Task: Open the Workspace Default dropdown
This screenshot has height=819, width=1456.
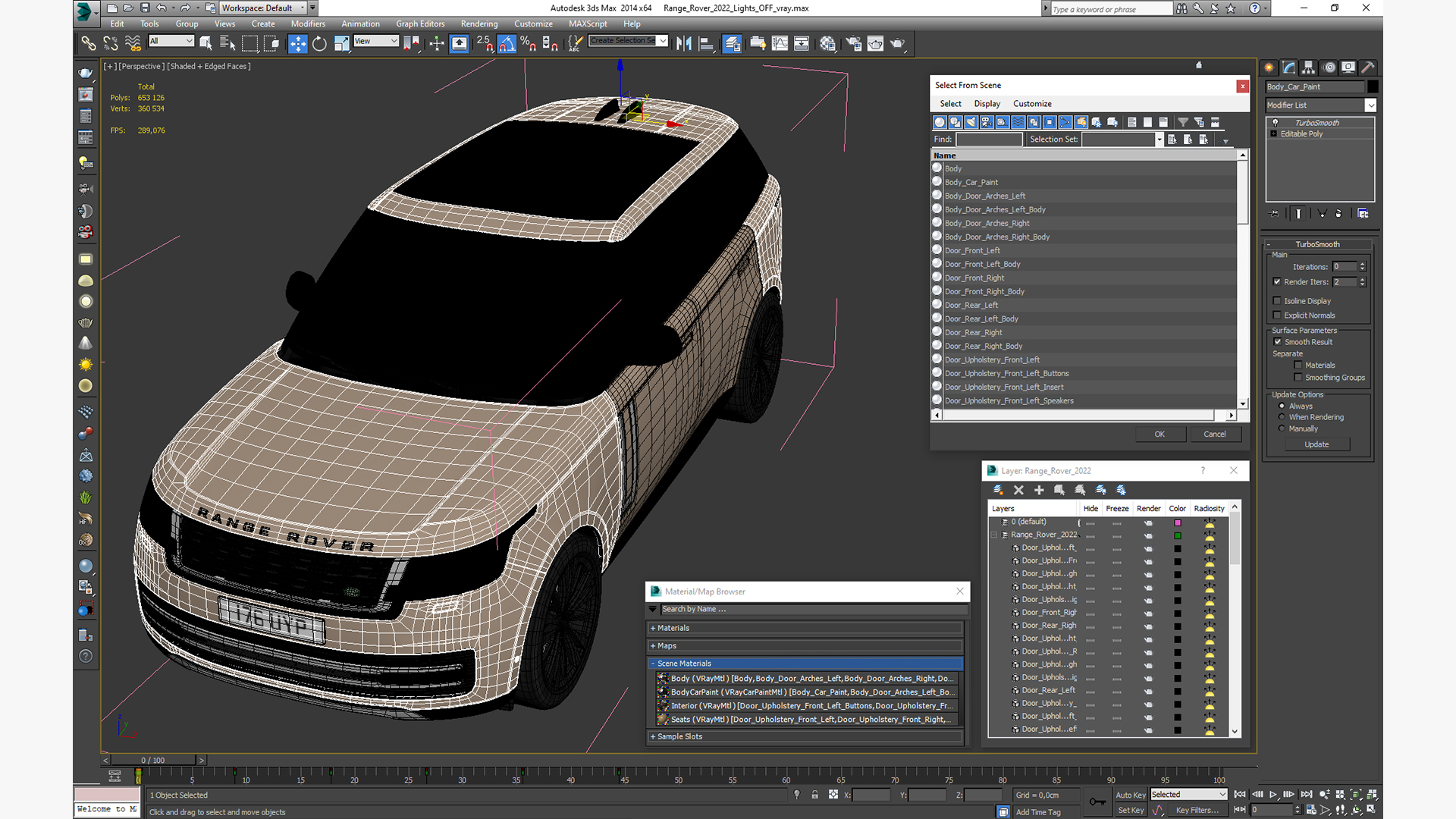Action: tap(262, 8)
